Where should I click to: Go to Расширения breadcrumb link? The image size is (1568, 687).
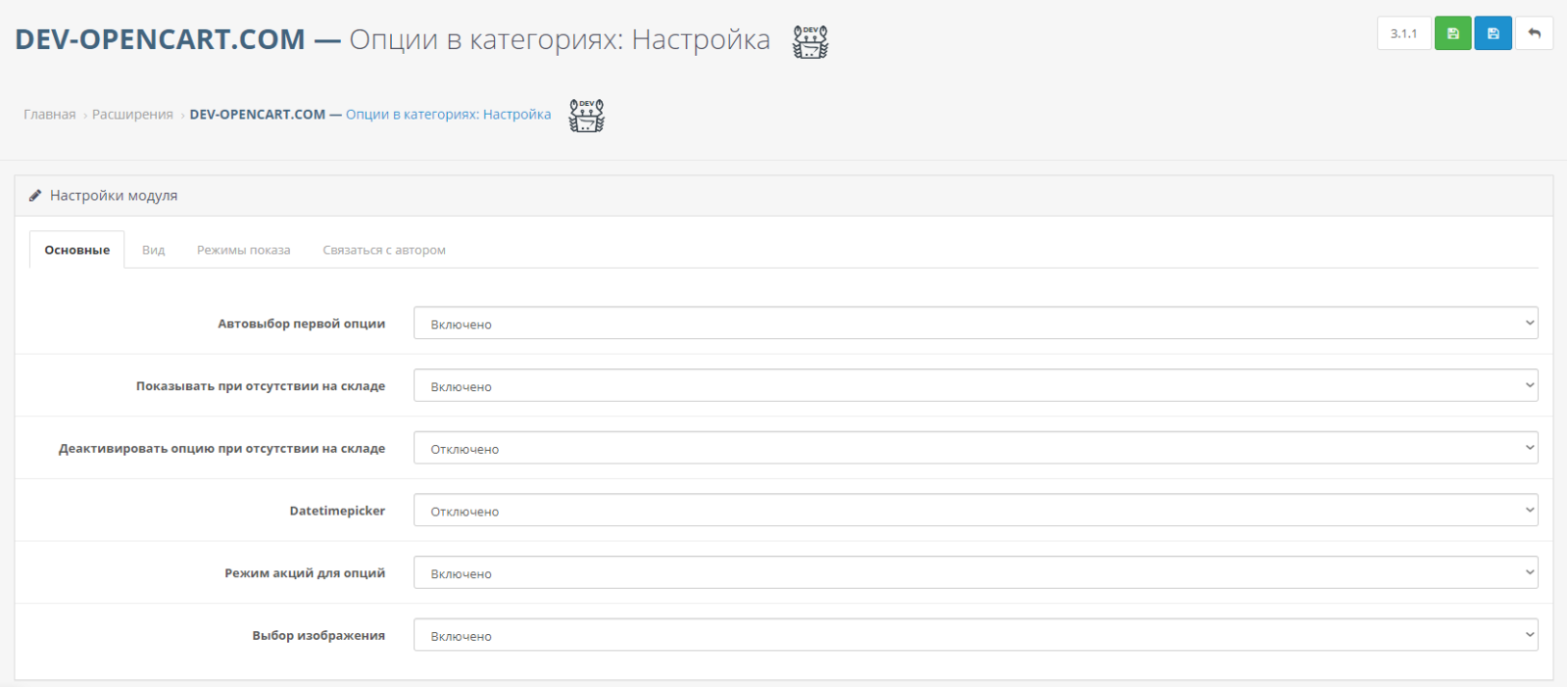click(x=132, y=115)
